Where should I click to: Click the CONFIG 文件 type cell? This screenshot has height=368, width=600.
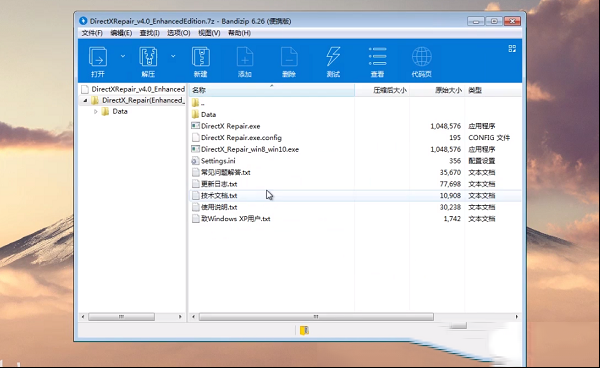coord(489,138)
